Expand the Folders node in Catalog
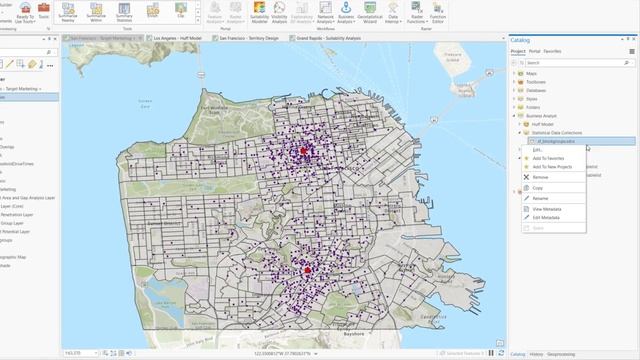This screenshot has height=360, width=640. (514, 107)
